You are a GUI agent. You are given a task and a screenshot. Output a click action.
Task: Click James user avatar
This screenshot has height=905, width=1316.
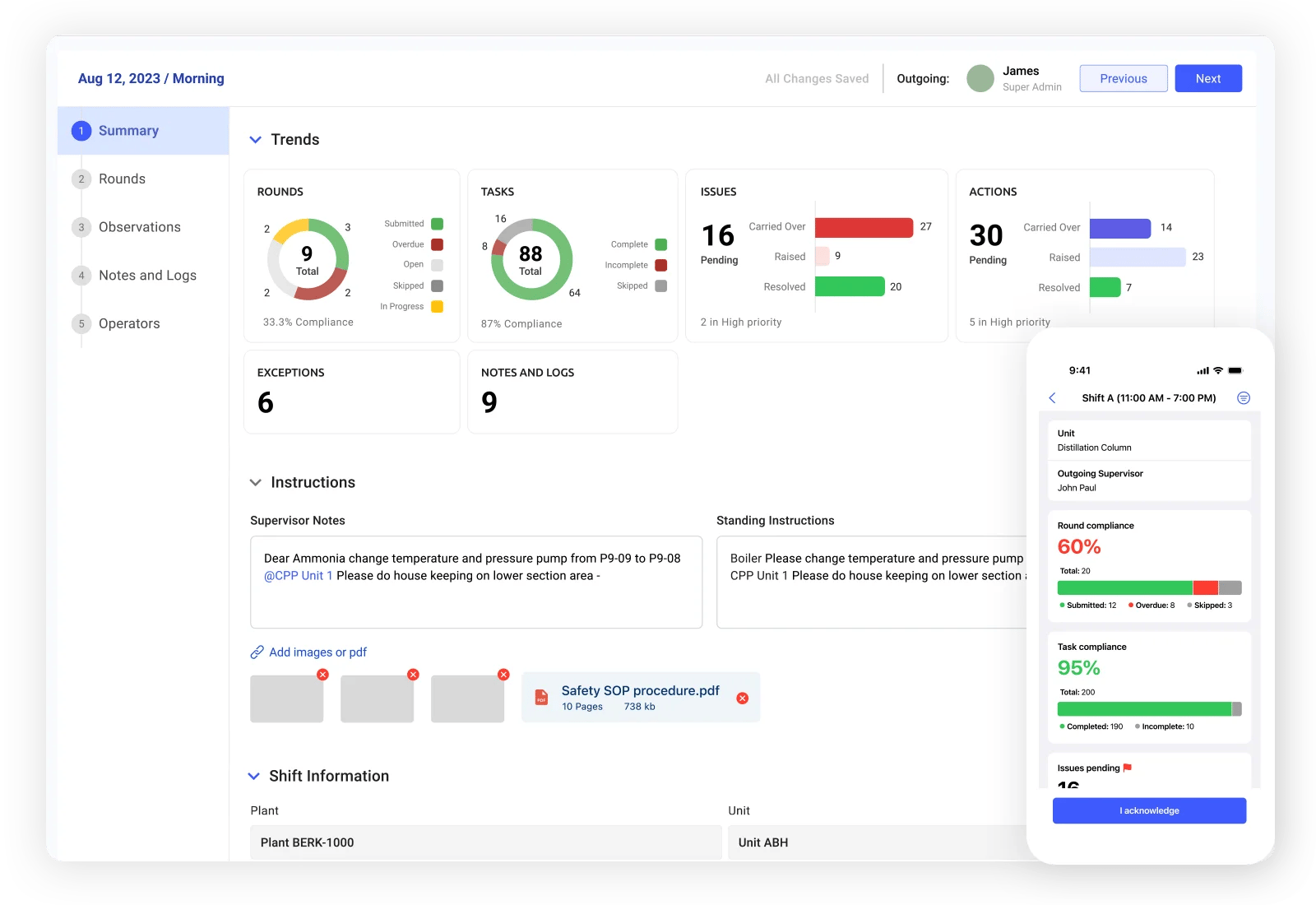coord(980,79)
